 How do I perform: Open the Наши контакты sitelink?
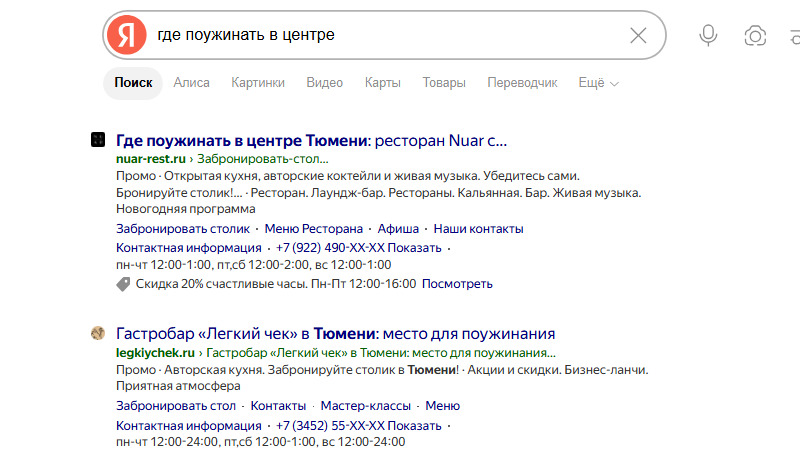tap(478, 229)
